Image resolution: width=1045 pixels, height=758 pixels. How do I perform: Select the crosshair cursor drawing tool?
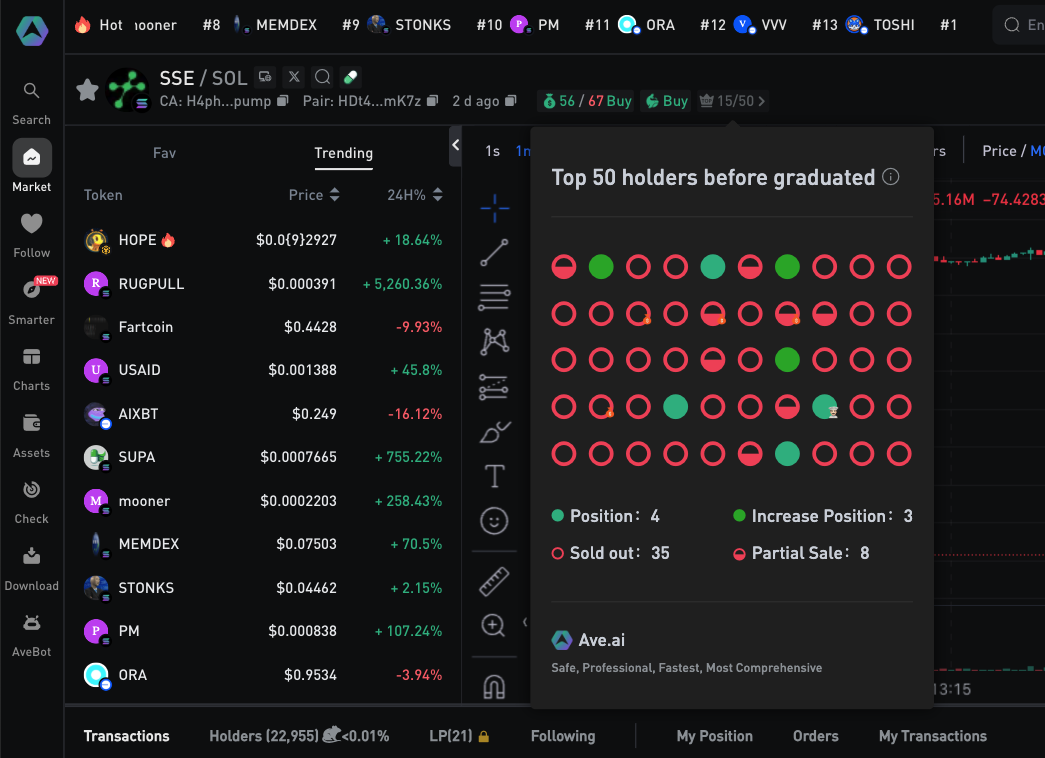[x=494, y=208]
